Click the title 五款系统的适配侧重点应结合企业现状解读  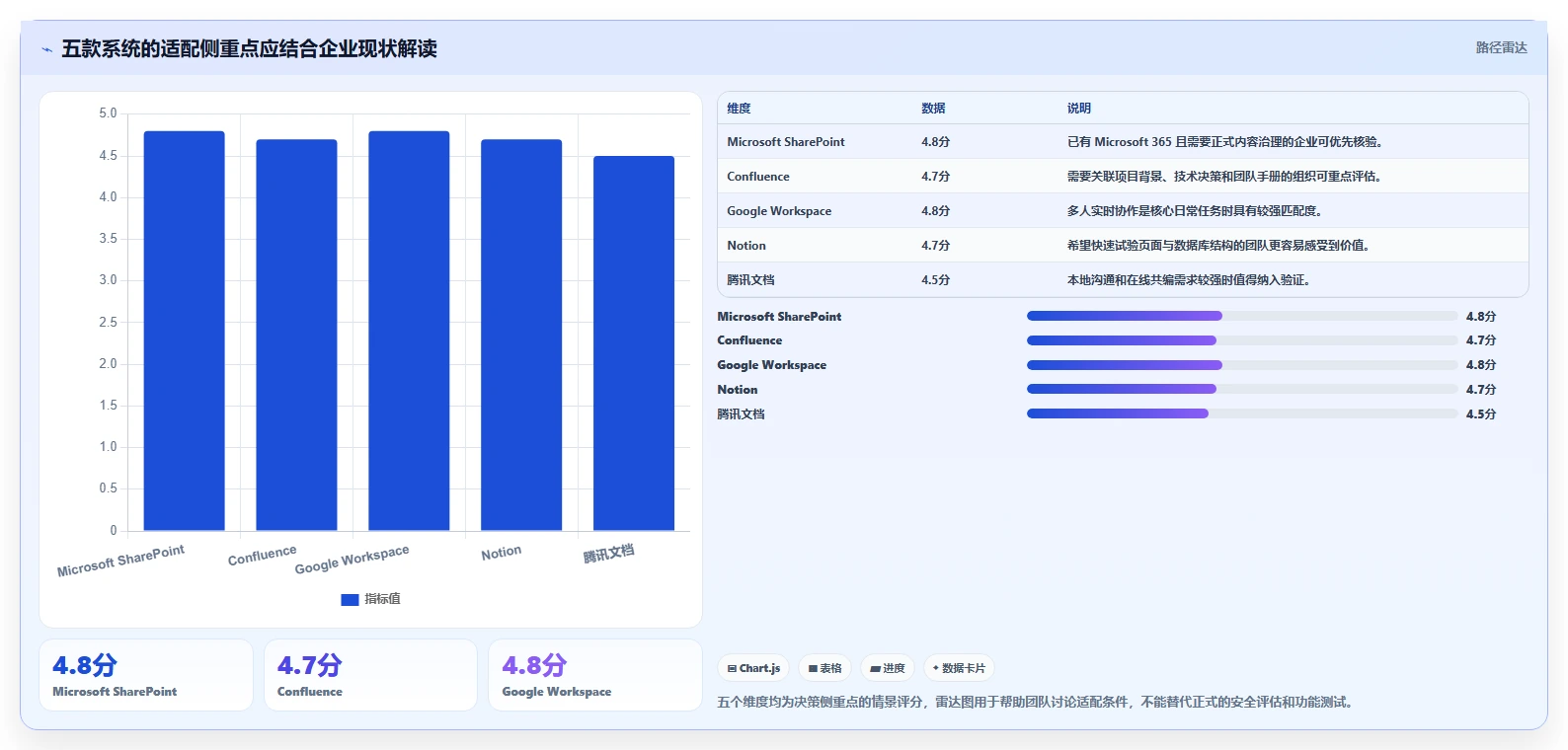pos(249,48)
